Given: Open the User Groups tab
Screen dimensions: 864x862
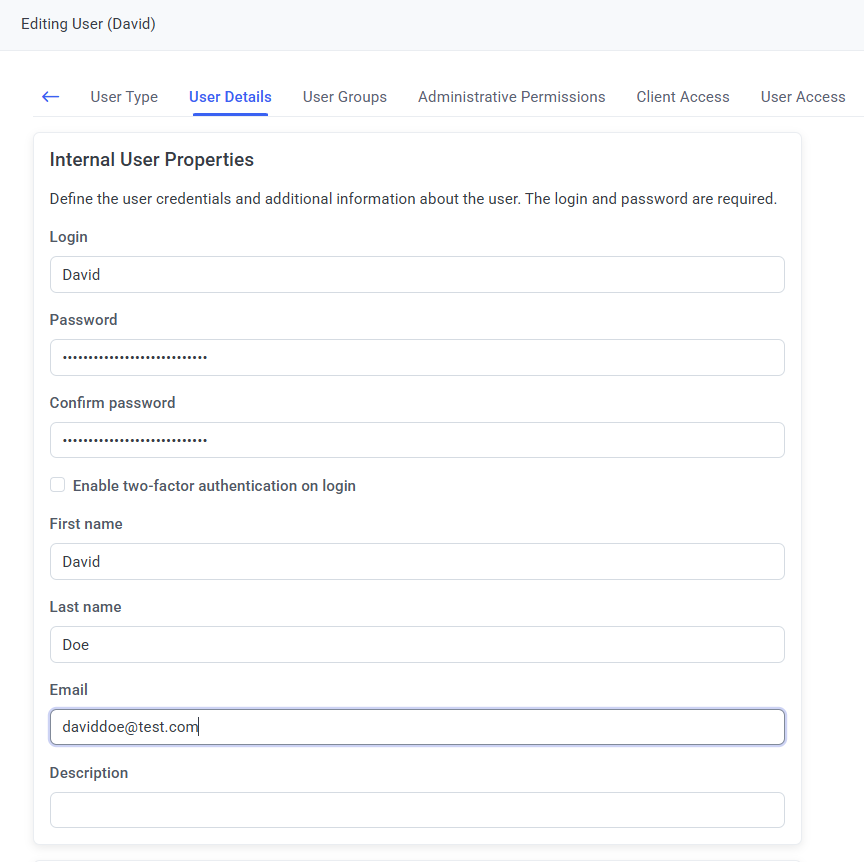Looking at the screenshot, I should [345, 97].
